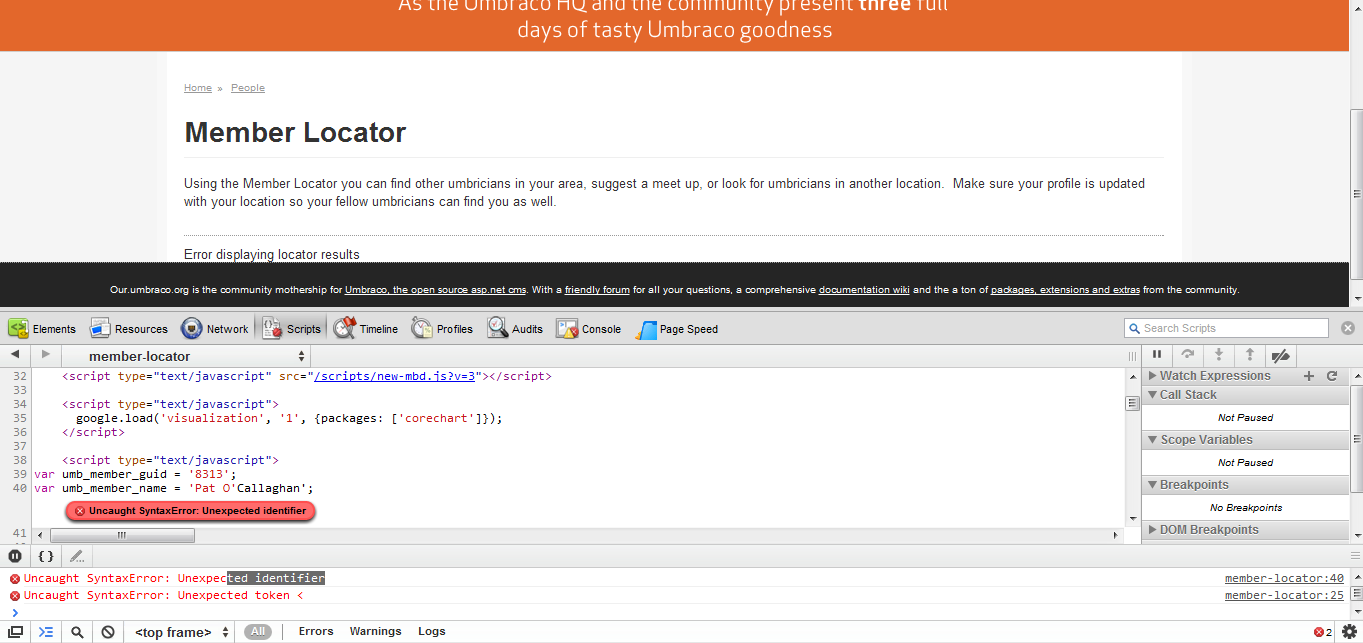The height and width of the screenshot is (643, 1363).
Task: Click the sidebar resizer grip beside debugger buttons
Action: 1133,356
